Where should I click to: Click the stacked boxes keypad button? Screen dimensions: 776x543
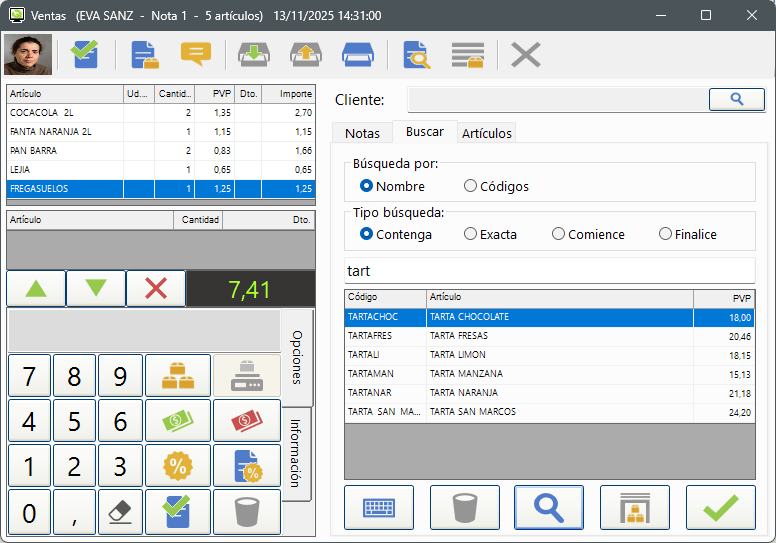178,376
